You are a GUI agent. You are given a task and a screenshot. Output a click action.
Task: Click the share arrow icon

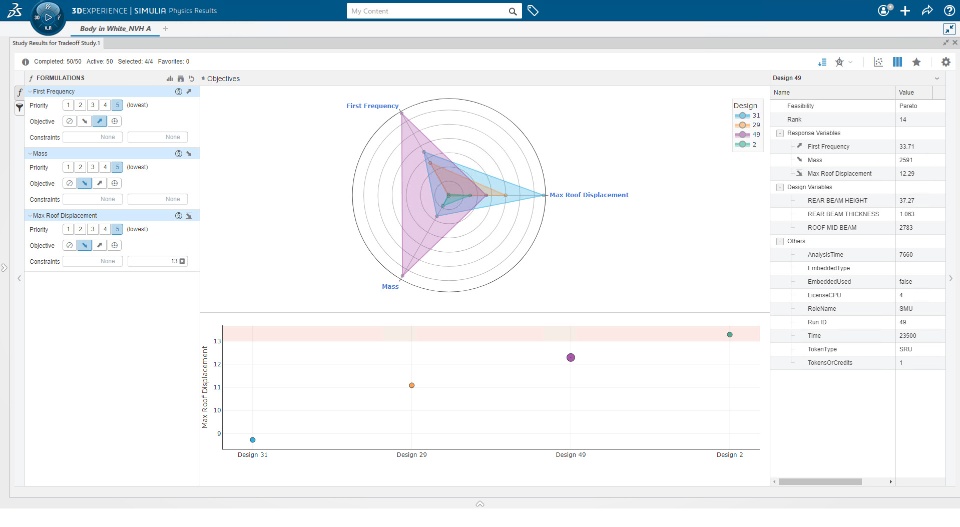pos(927,10)
